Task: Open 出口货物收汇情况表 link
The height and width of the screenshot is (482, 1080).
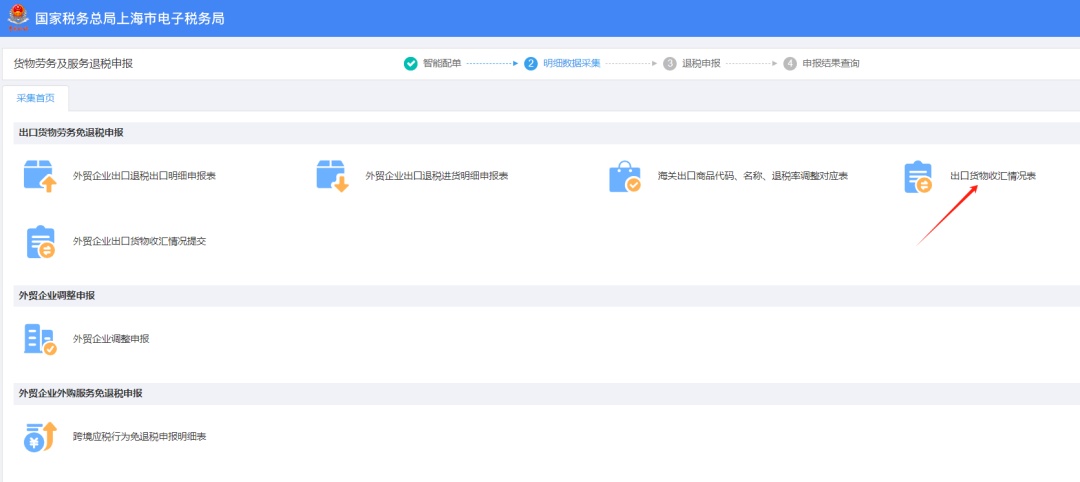Action: click(x=993, y=176)
